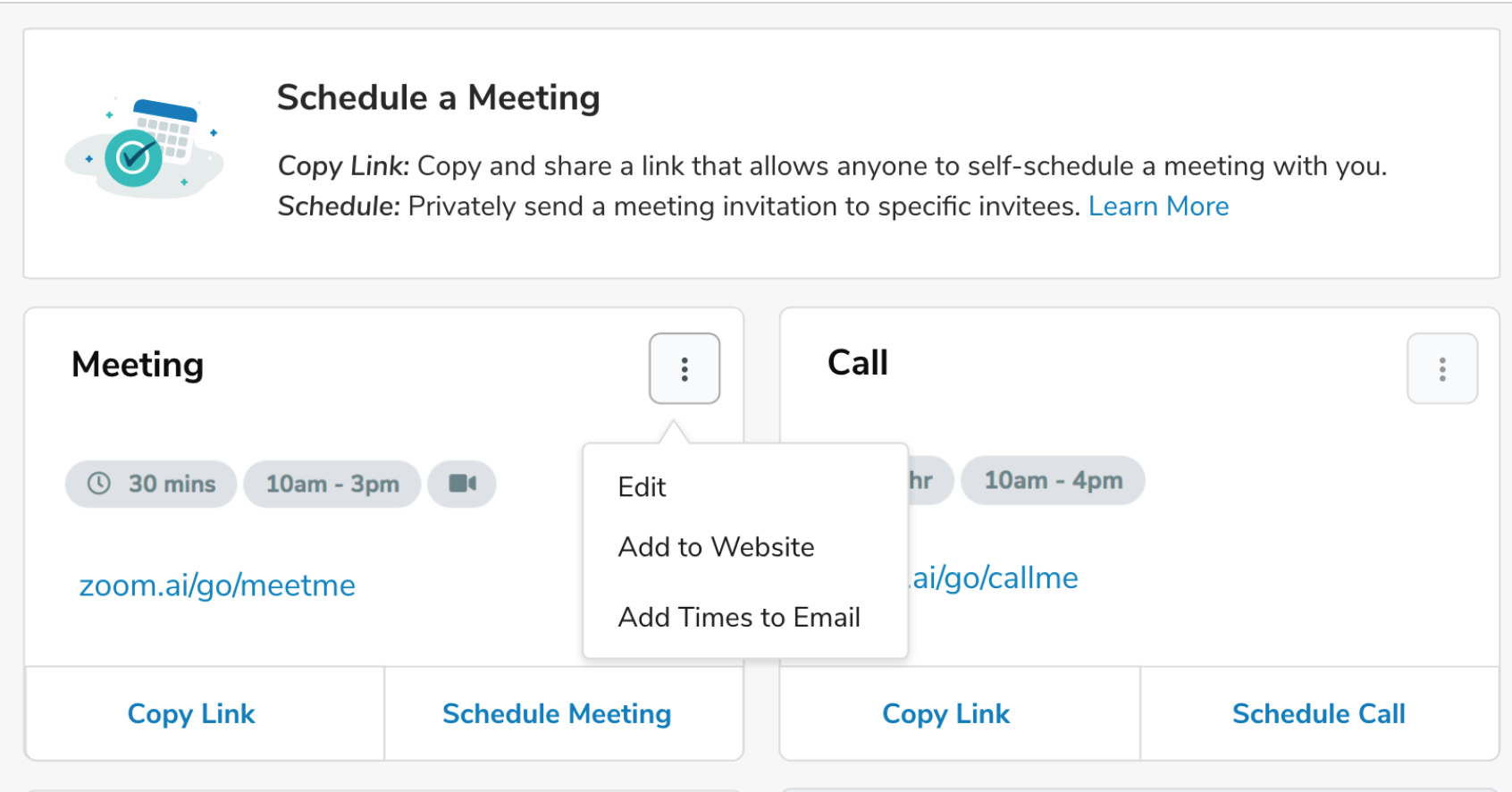Click the clock icon beside 30 mins

click(x=99, y=484)
